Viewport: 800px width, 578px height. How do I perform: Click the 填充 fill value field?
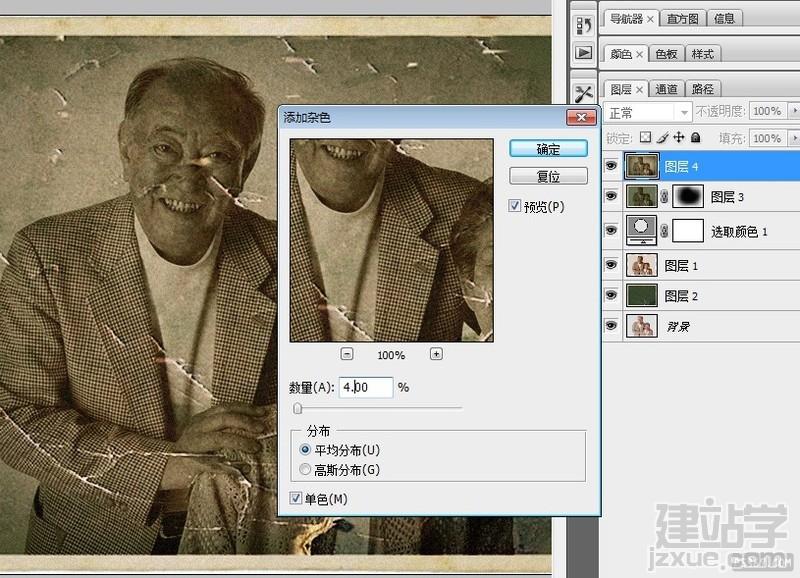coord(767,138)
